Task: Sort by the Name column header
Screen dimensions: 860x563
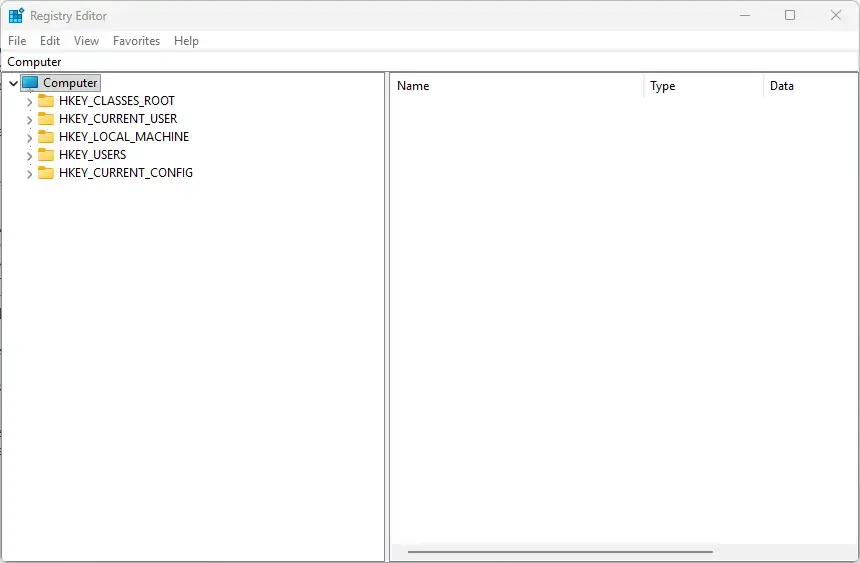Action: click(x=517, y=86)
